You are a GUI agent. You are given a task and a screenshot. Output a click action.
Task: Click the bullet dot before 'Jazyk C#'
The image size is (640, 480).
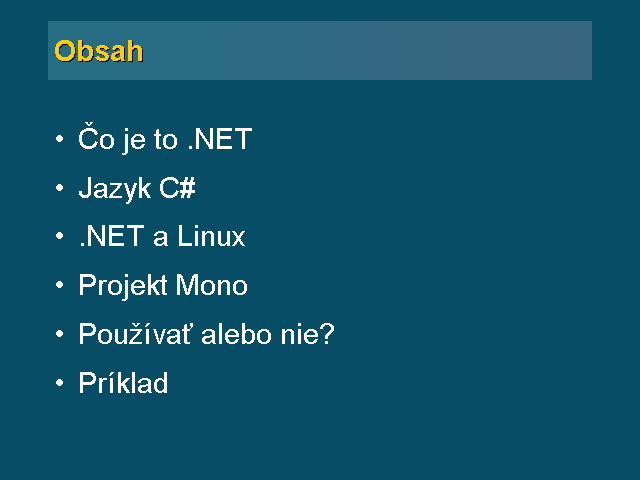click(x=60, y=188)
